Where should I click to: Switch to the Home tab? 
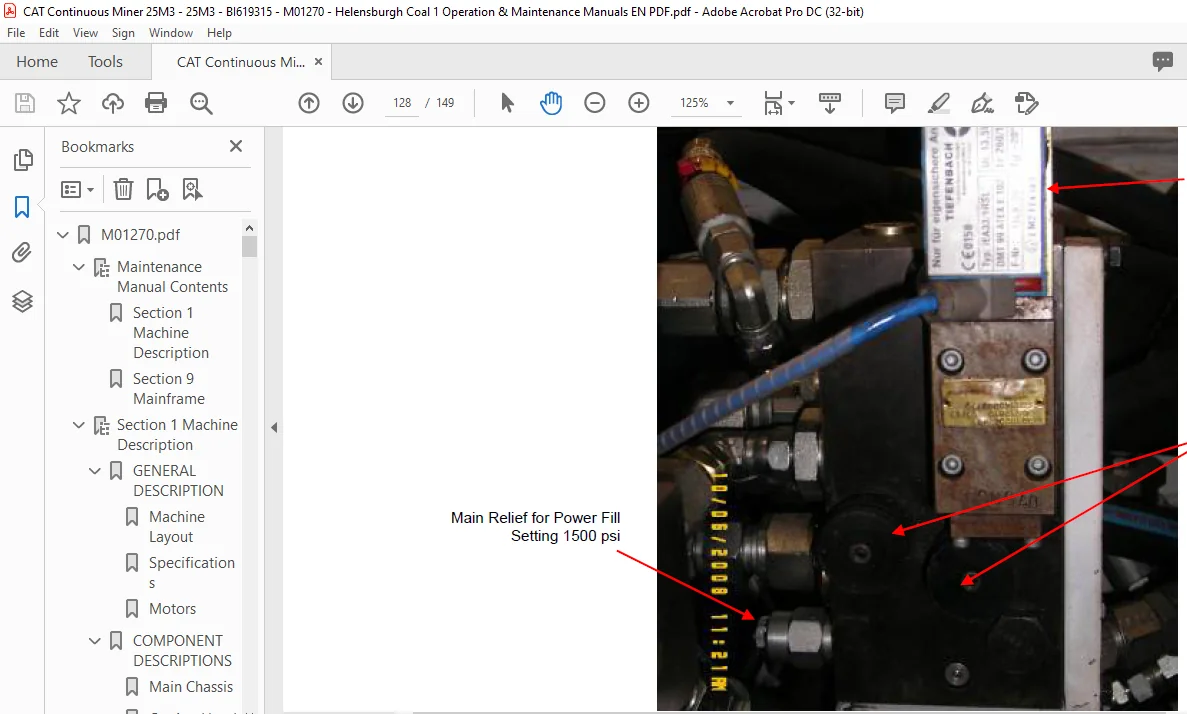tap(37, 61)
